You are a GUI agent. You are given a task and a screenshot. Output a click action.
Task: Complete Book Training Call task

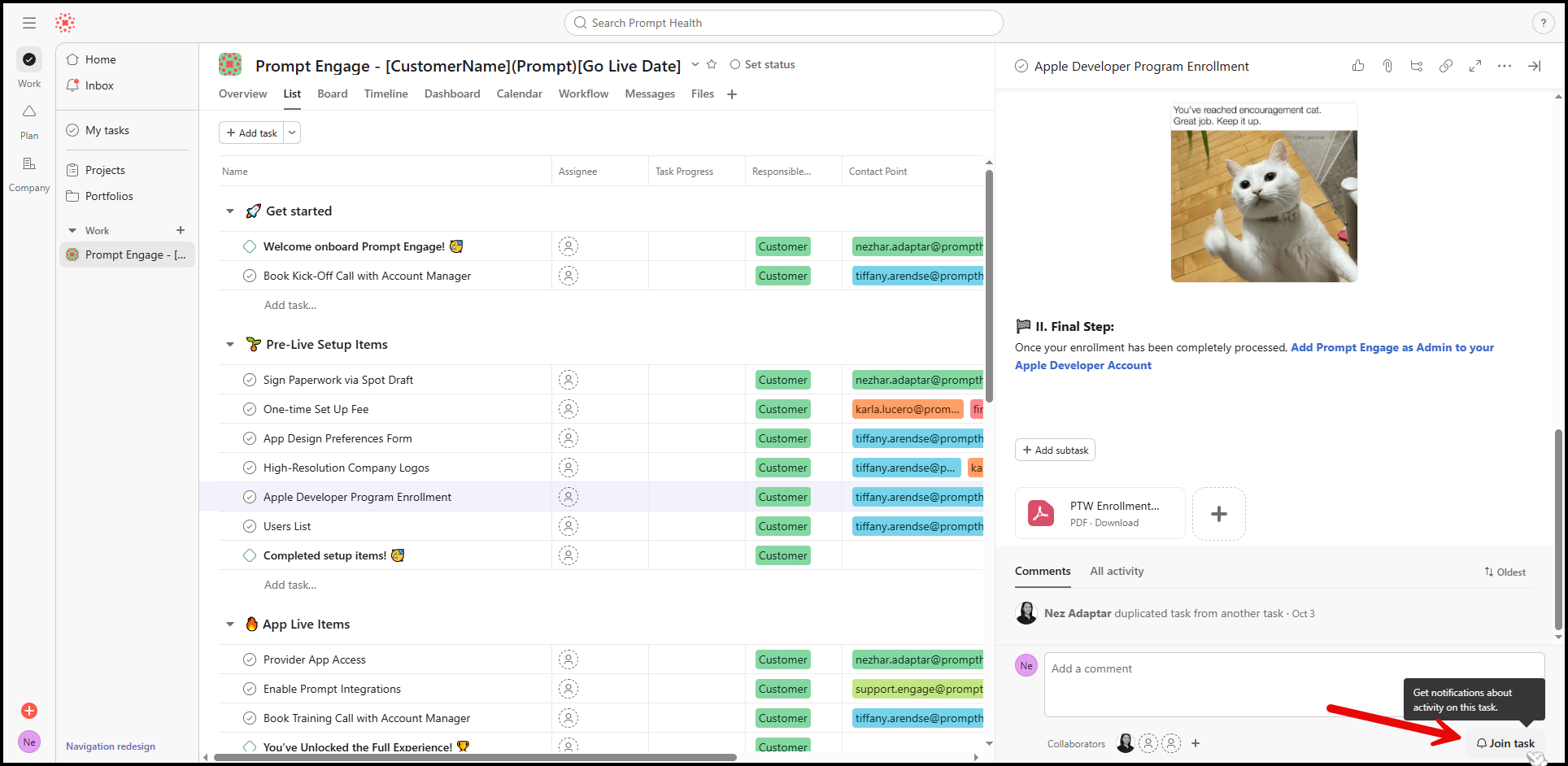click(x=250, y=718)
